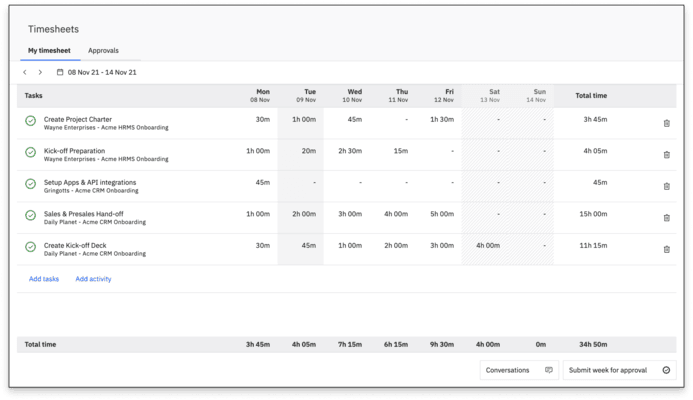Image resolution: width=693 pixels, height=400 pixels.
Task: Click the Fri 12 Nov column header
Action: pyautogui.click(x=444, y=95)
